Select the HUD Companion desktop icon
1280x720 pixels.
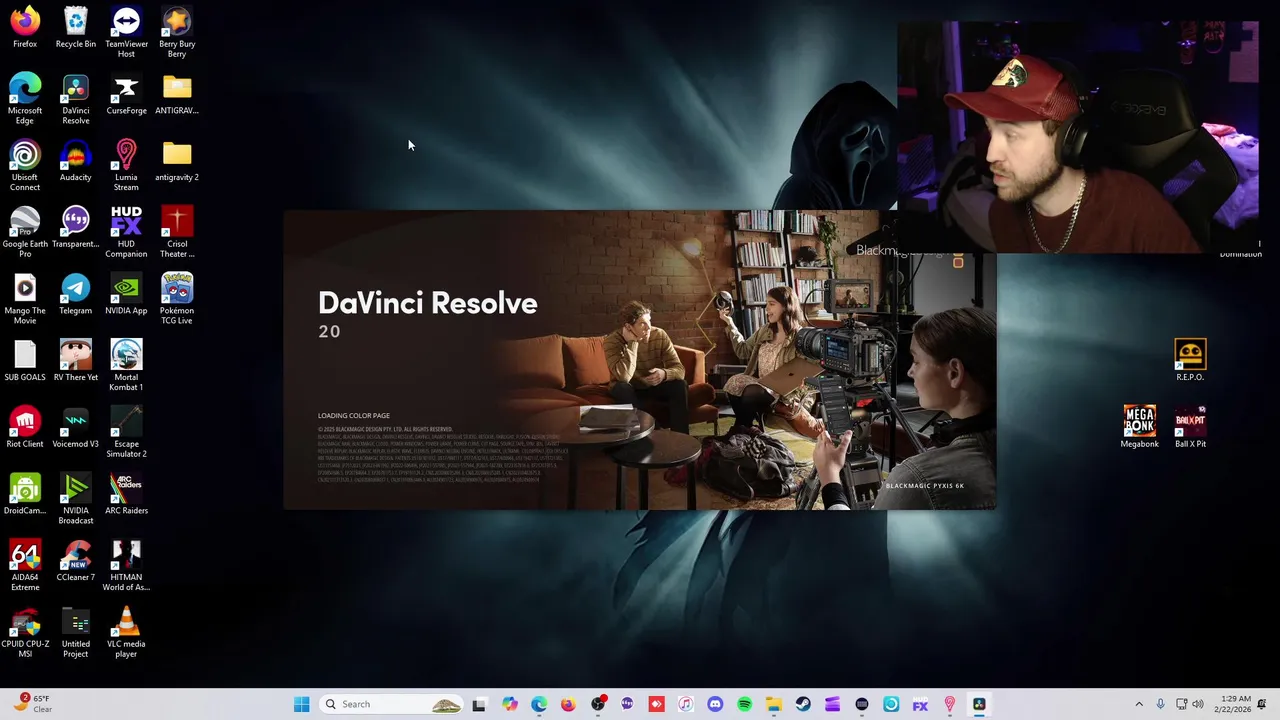[126, 233]
